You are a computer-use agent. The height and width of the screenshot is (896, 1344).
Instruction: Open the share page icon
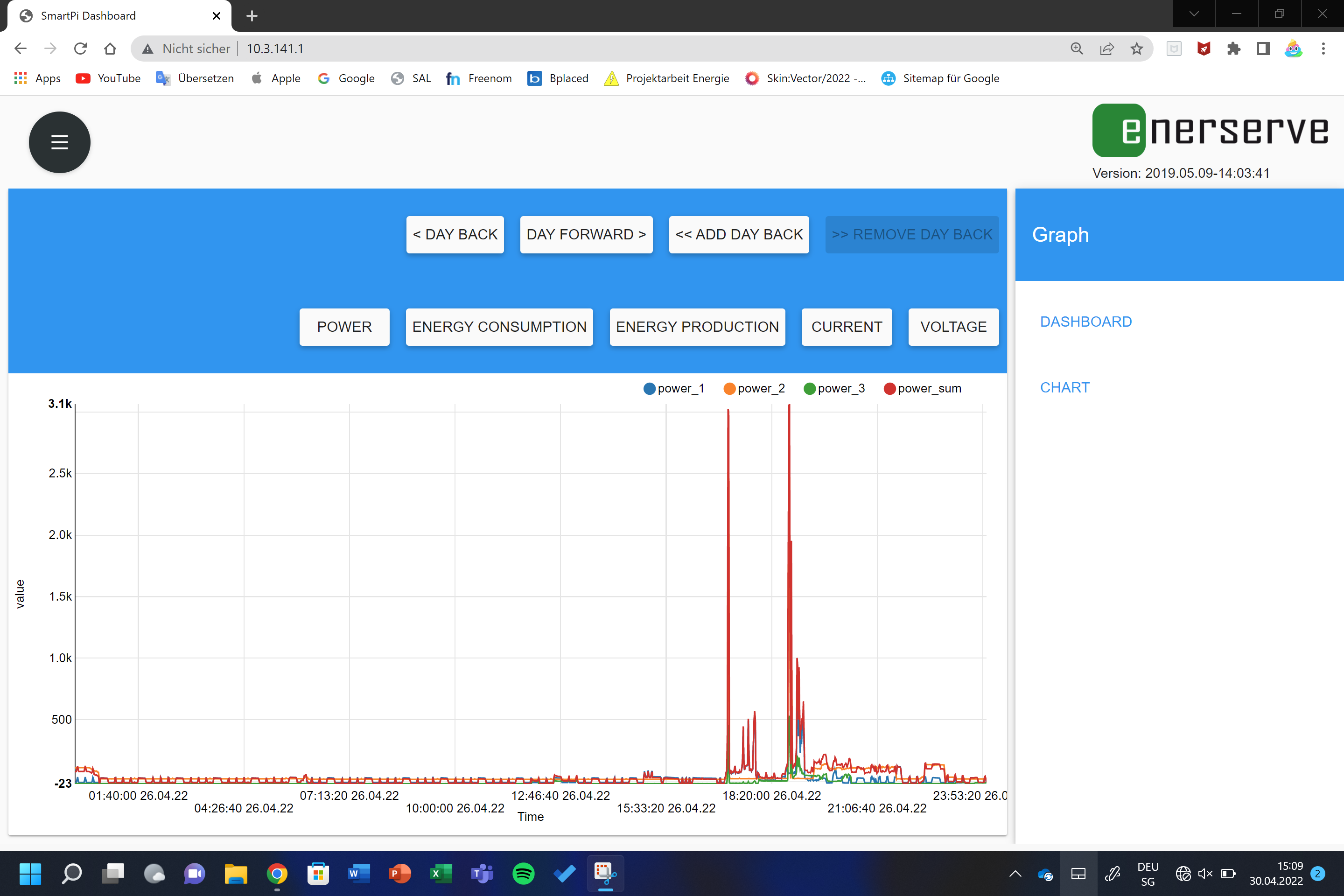click(1106, 49)
